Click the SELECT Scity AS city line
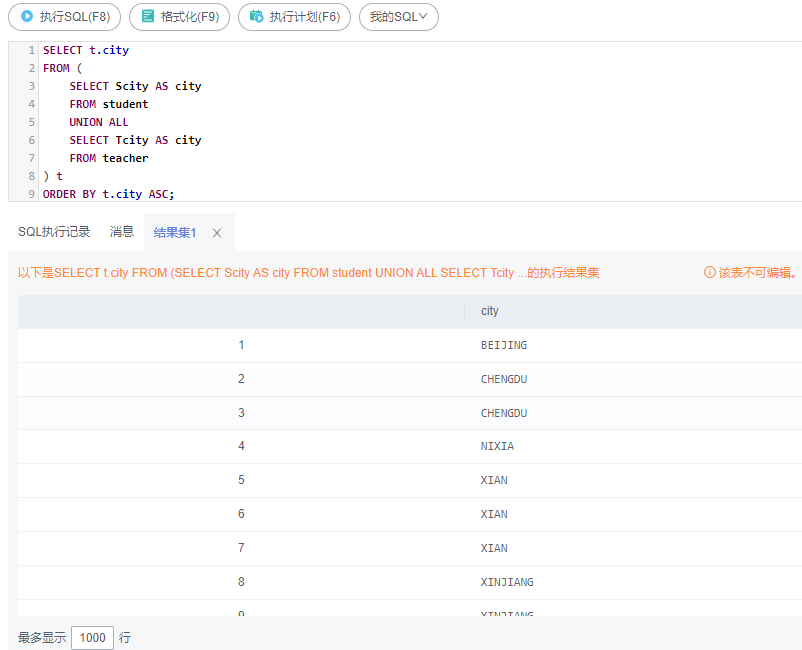The height and width of the screenshot is (650, 802). 136,86
